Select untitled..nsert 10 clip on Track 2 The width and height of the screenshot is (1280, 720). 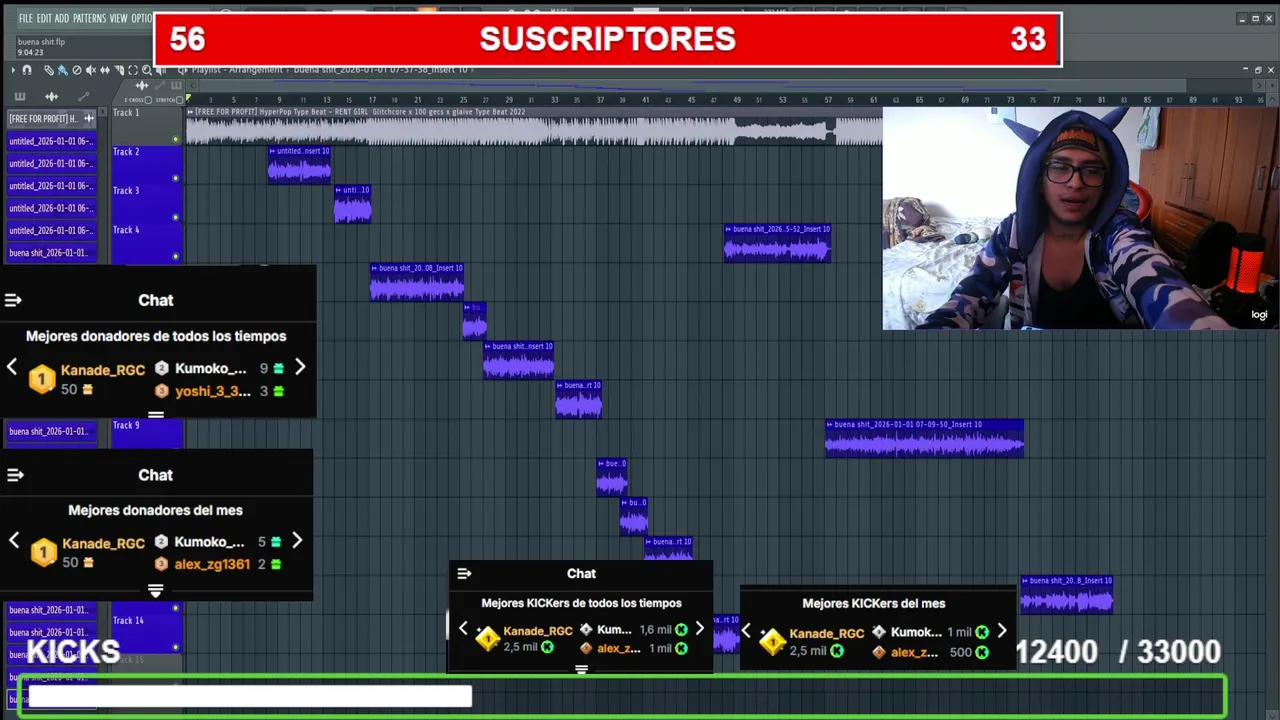pyautogui.click(x=299, y=165)
